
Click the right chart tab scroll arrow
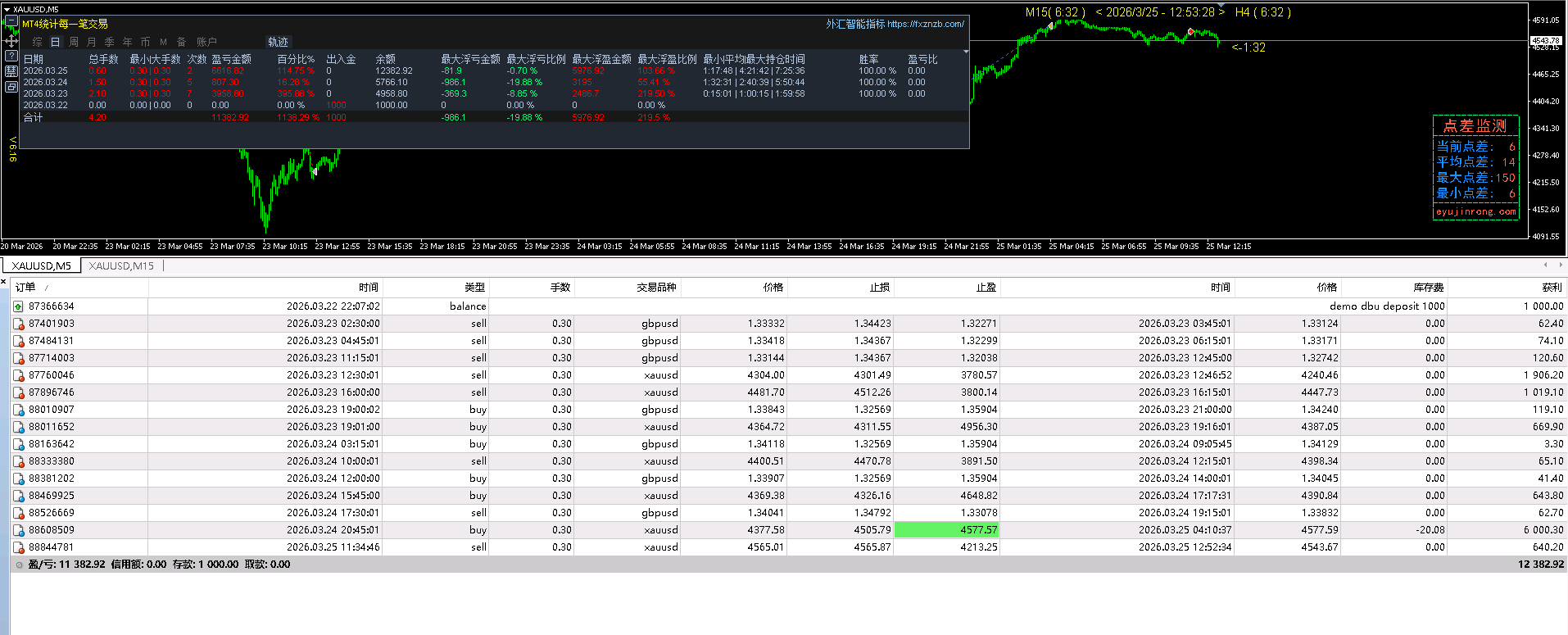(1560, 265)
